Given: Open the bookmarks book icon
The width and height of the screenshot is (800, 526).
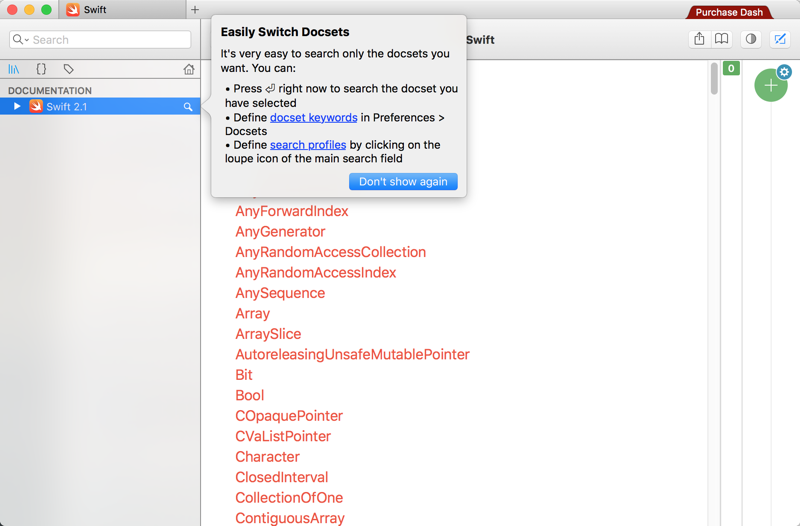Looking at the screenshot, I should pos(721,39).
